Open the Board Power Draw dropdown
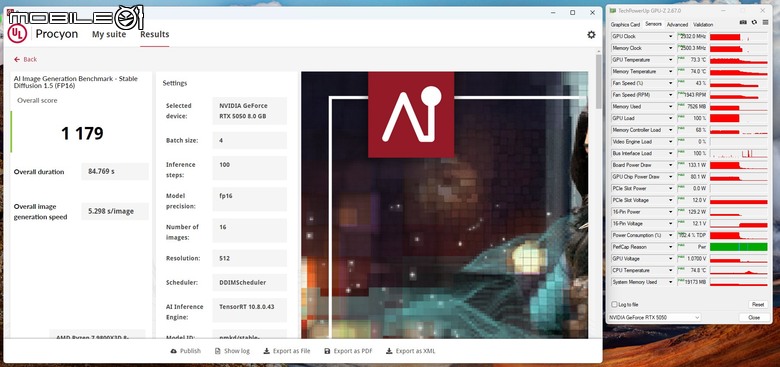780x367 pixels. (x=671, y=165)
